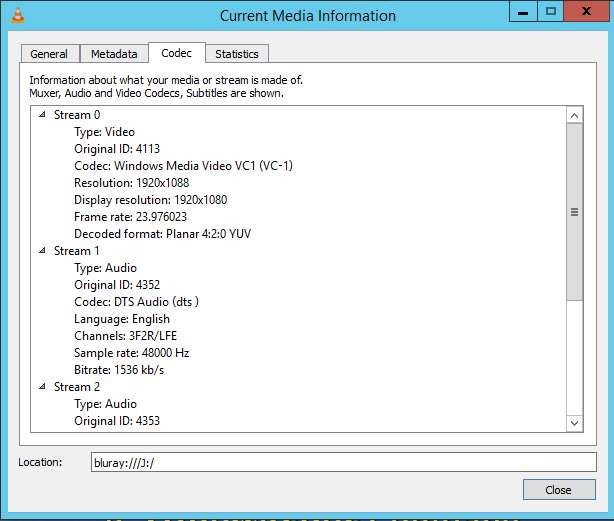Click the scrollbar up arrow
This screenshot has width=614, height=521.
(x=574, y=115)
